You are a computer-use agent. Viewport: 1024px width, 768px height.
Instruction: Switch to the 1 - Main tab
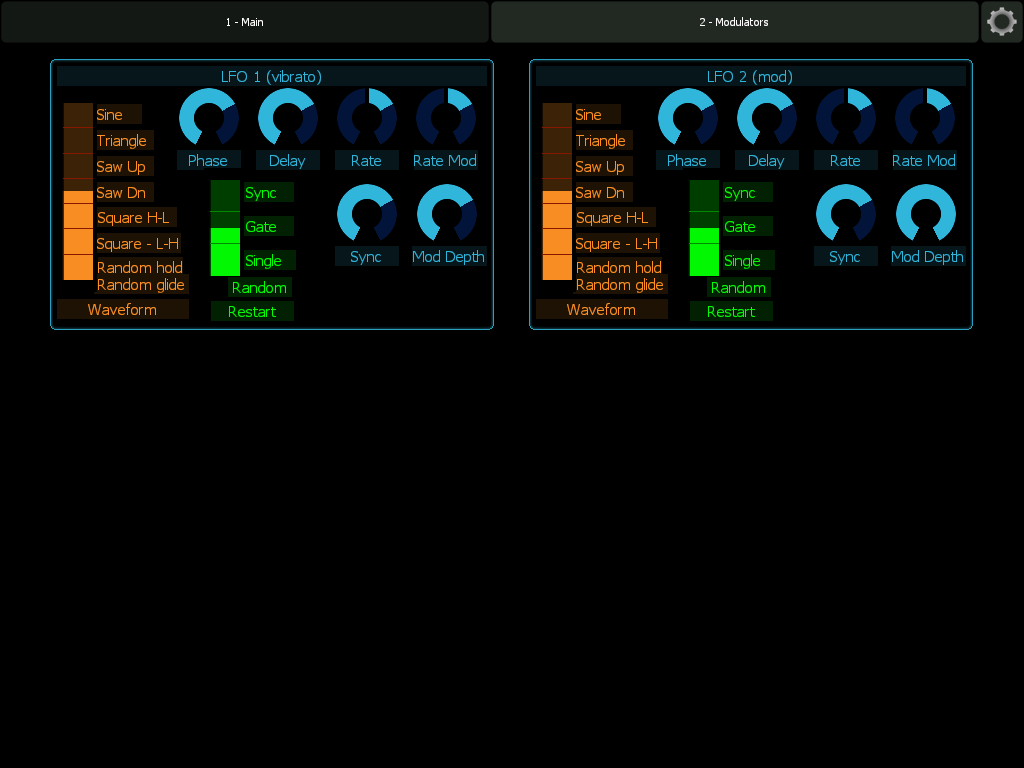(245, 22)
